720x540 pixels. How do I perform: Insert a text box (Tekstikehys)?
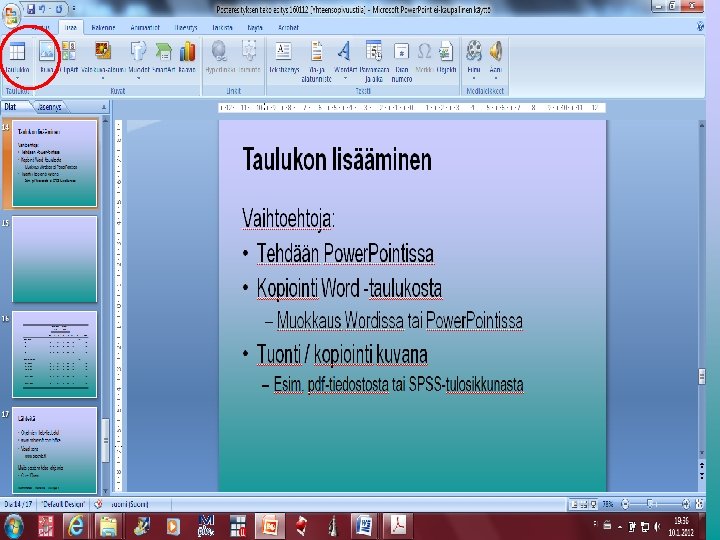(284, 57)
